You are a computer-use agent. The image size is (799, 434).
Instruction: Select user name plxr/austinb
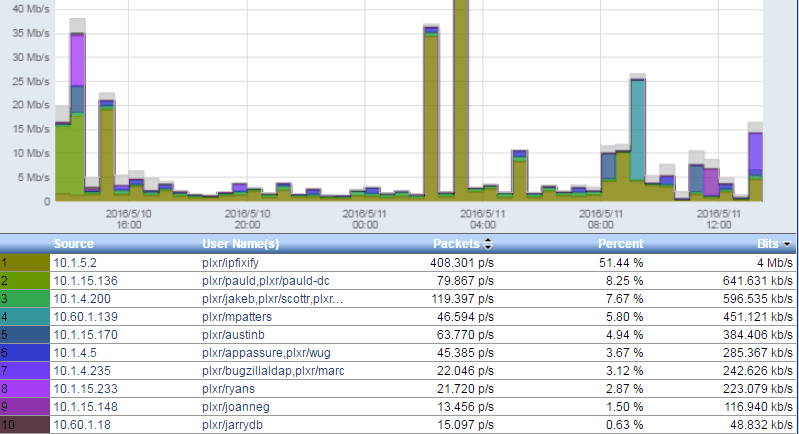(x=233, y=335)
